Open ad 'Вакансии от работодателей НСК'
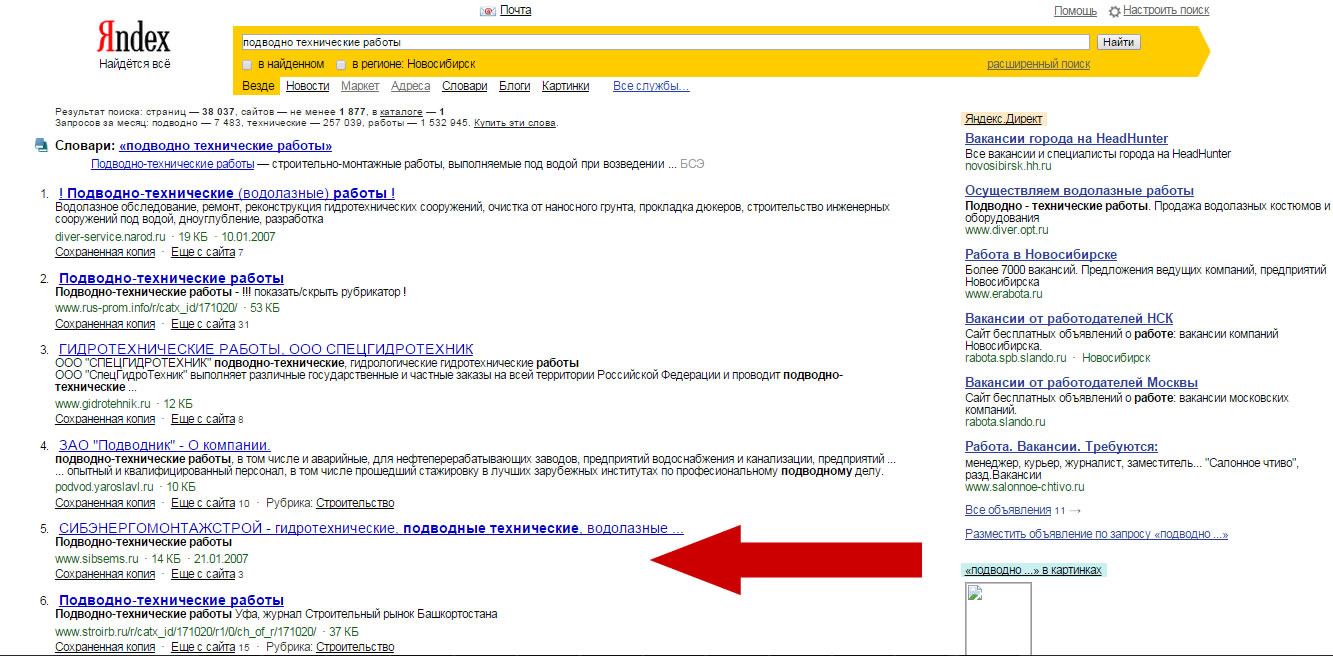The height and width of the screenshot is (656, 1333). (1067, 318)
